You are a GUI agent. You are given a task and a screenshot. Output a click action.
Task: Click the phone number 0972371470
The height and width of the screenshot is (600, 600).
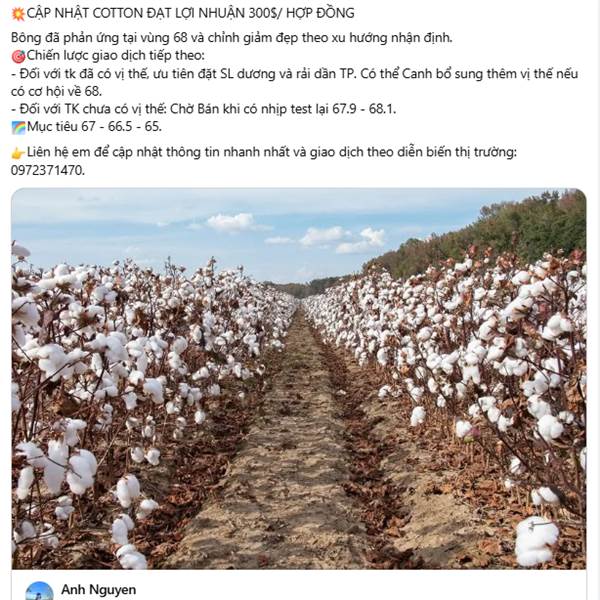(47, 170)
